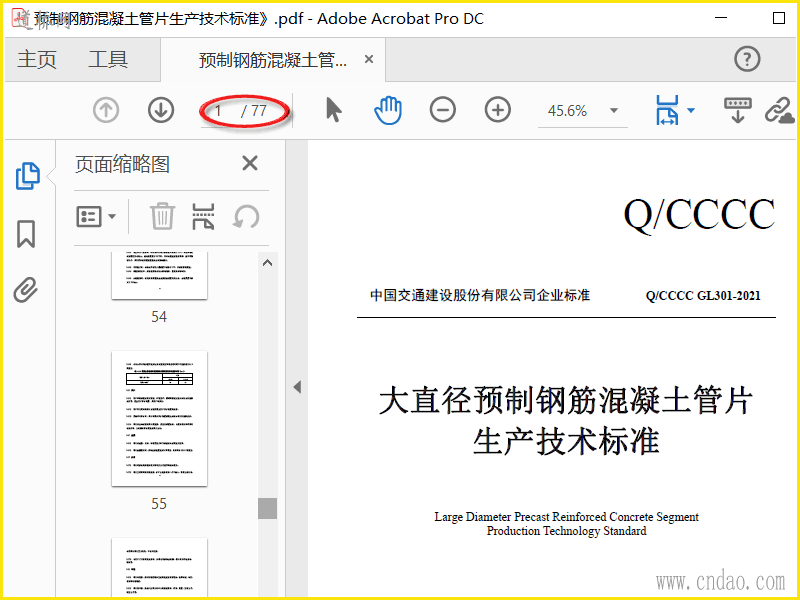The height and width of the screenshot is (600, 800).
Task: Select the page 56 thumbnail below 55
Action: coord(159,567)
